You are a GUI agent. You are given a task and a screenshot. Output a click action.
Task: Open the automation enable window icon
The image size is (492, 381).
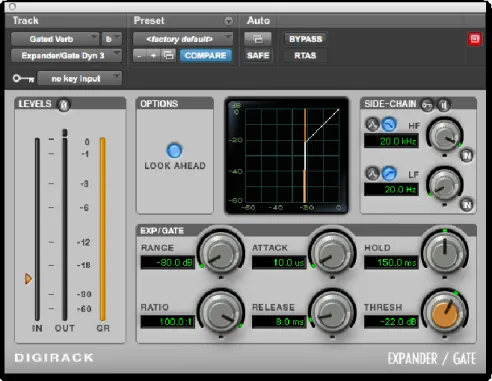pos(258,39)
